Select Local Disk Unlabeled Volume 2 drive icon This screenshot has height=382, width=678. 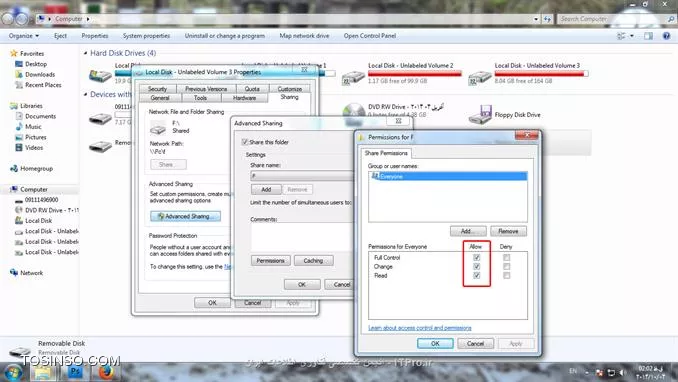tap(353, 77)
